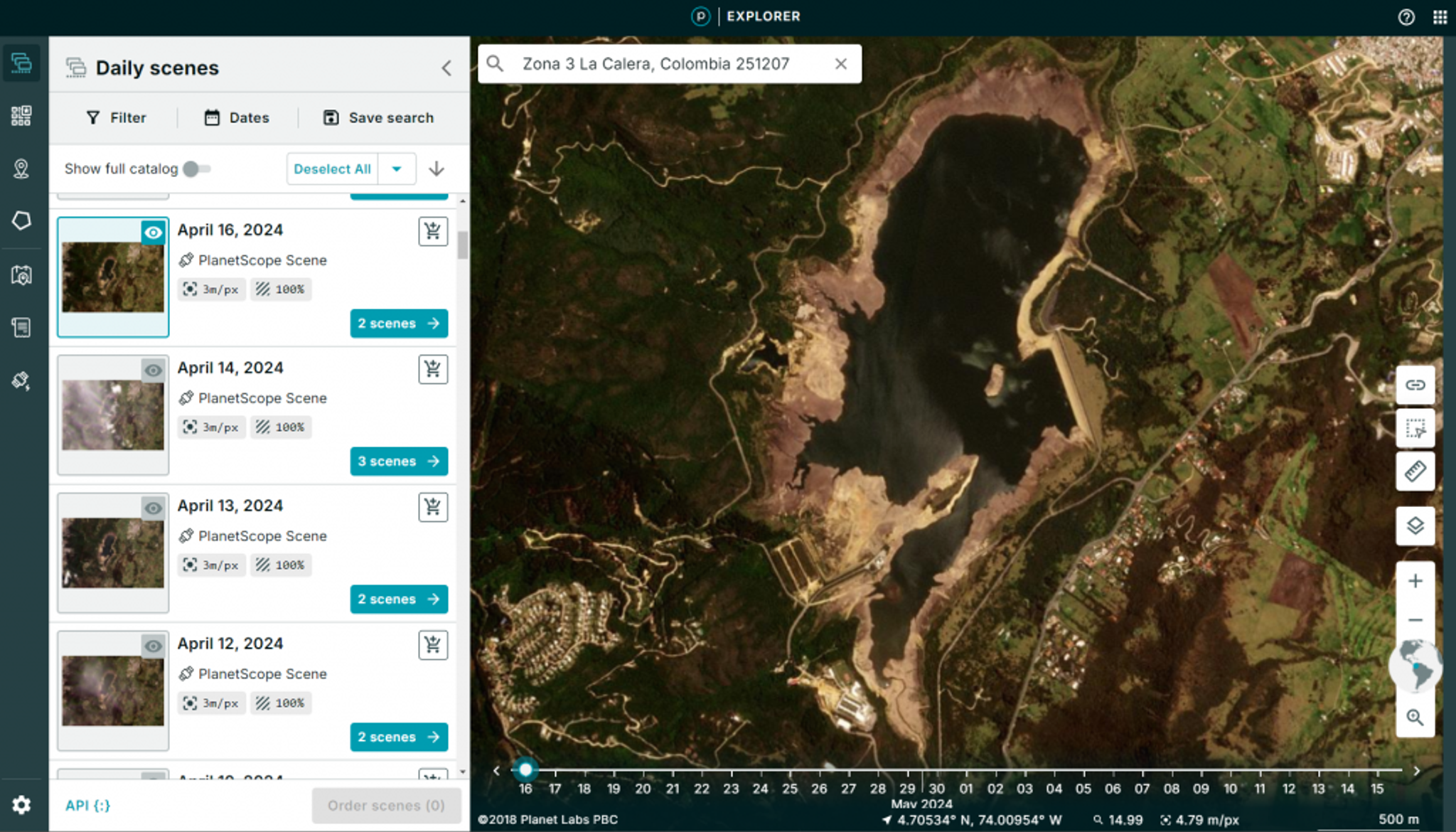
Task: Click the download arrow icon
Action: click(x=436, y=168)
